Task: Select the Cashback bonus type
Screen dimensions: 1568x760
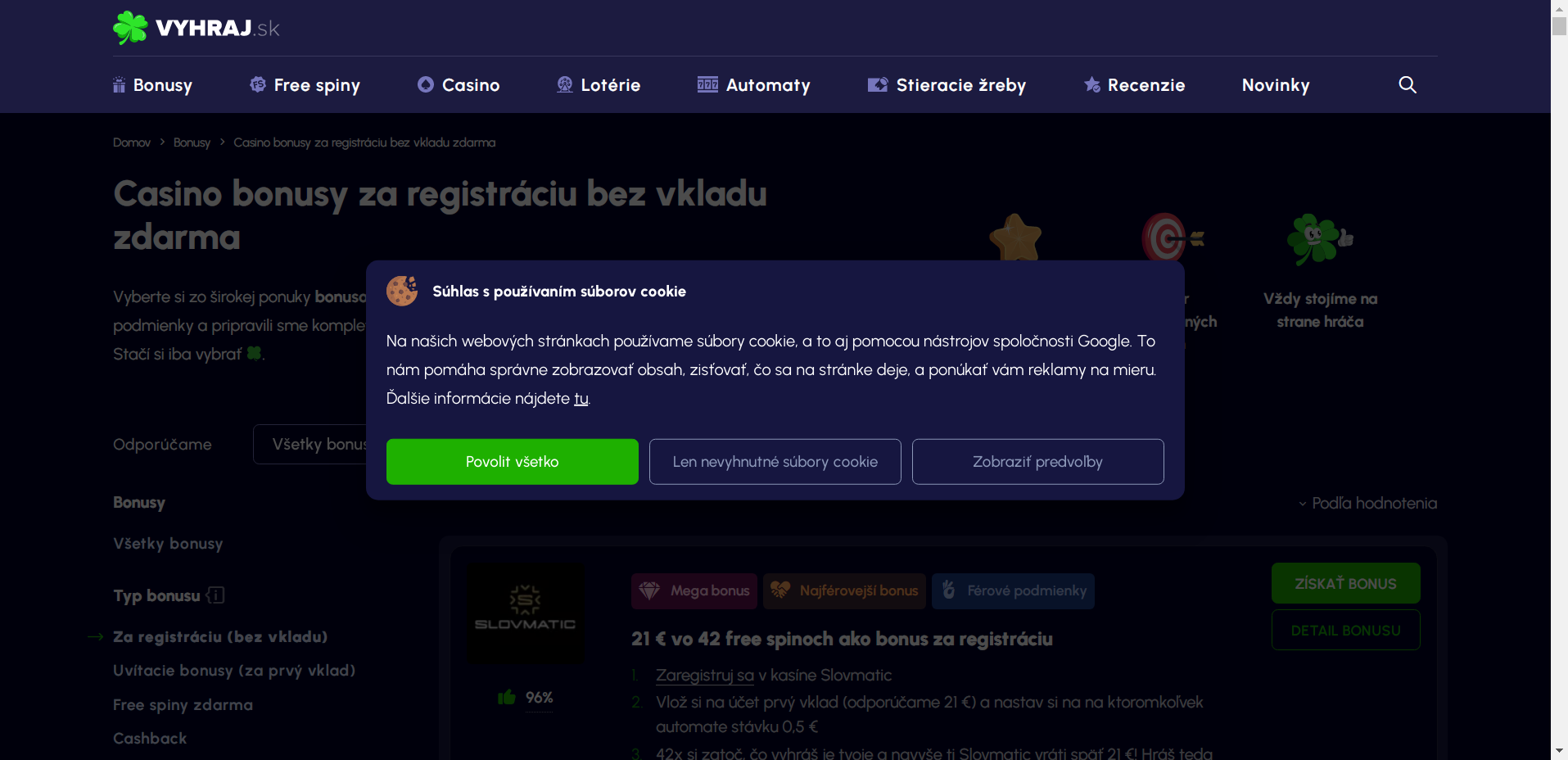Action: tap(150, 739)
